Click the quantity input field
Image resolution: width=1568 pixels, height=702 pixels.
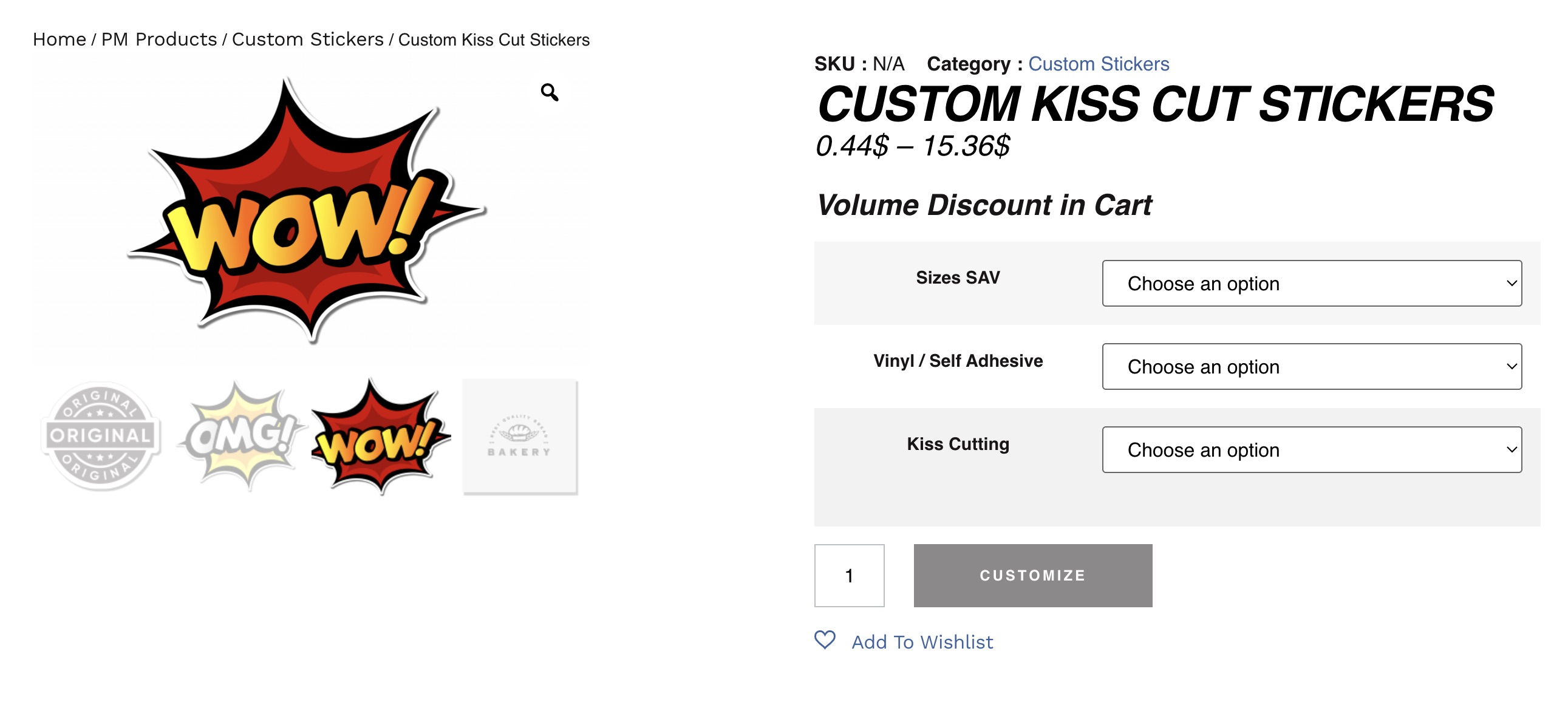[848, 575]
